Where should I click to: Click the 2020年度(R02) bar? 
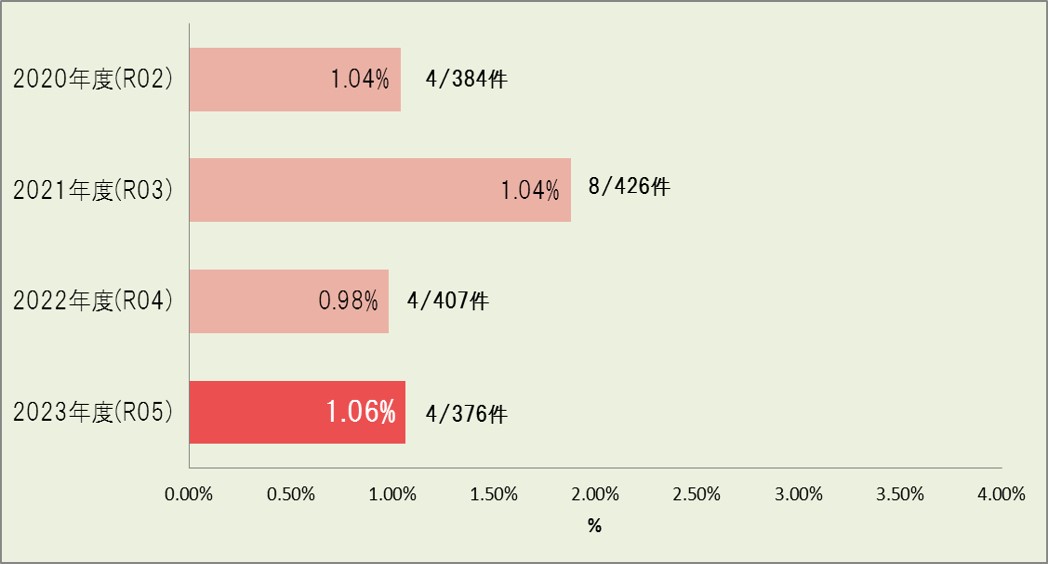(x=295, y=80)
